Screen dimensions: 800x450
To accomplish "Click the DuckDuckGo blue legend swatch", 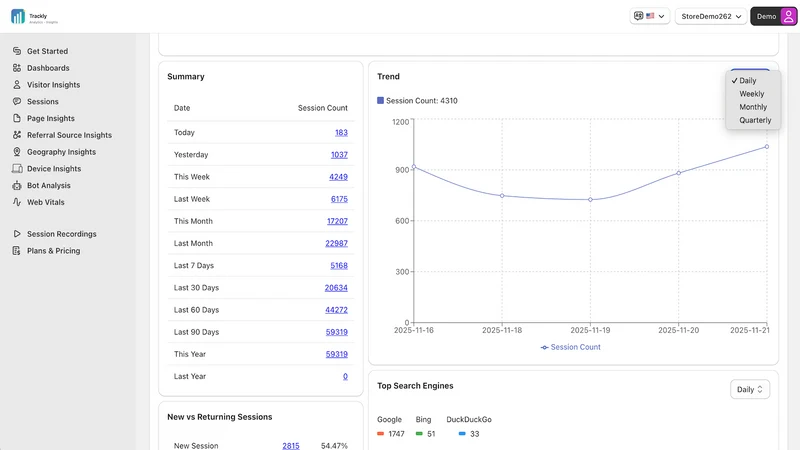I will 462,434.
